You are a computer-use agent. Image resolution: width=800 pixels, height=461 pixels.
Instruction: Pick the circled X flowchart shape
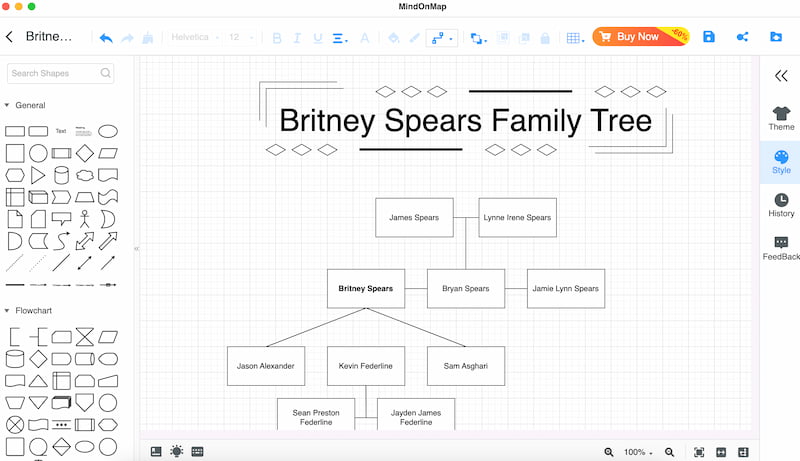[x=15, y=424]
